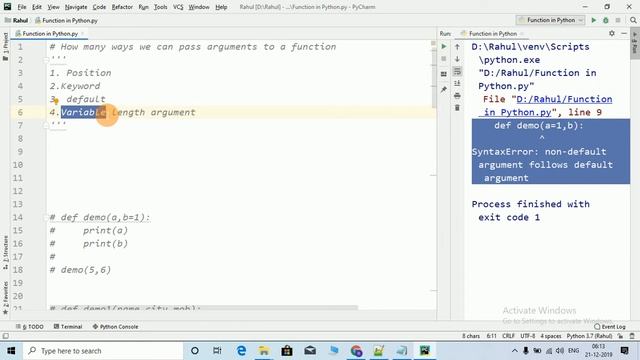This screenshot has height=360, width=640.
Task: Click Function in Python.py breadcrumb
Action: click(x=66, y=20)
